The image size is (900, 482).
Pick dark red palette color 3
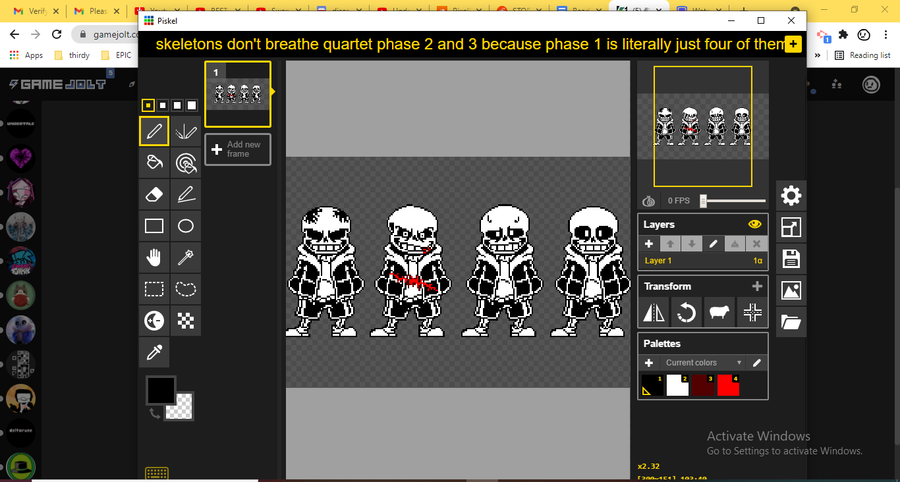(703, 385)
